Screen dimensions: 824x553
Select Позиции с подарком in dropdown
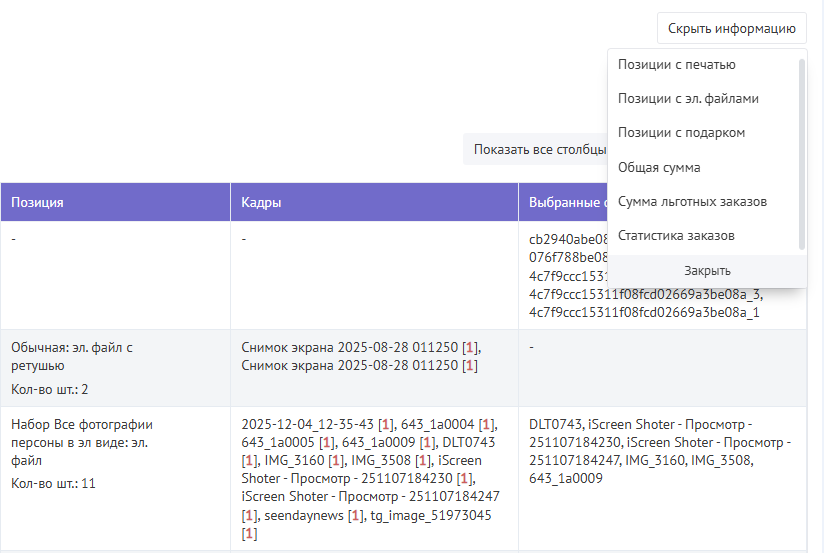[681, 133]
